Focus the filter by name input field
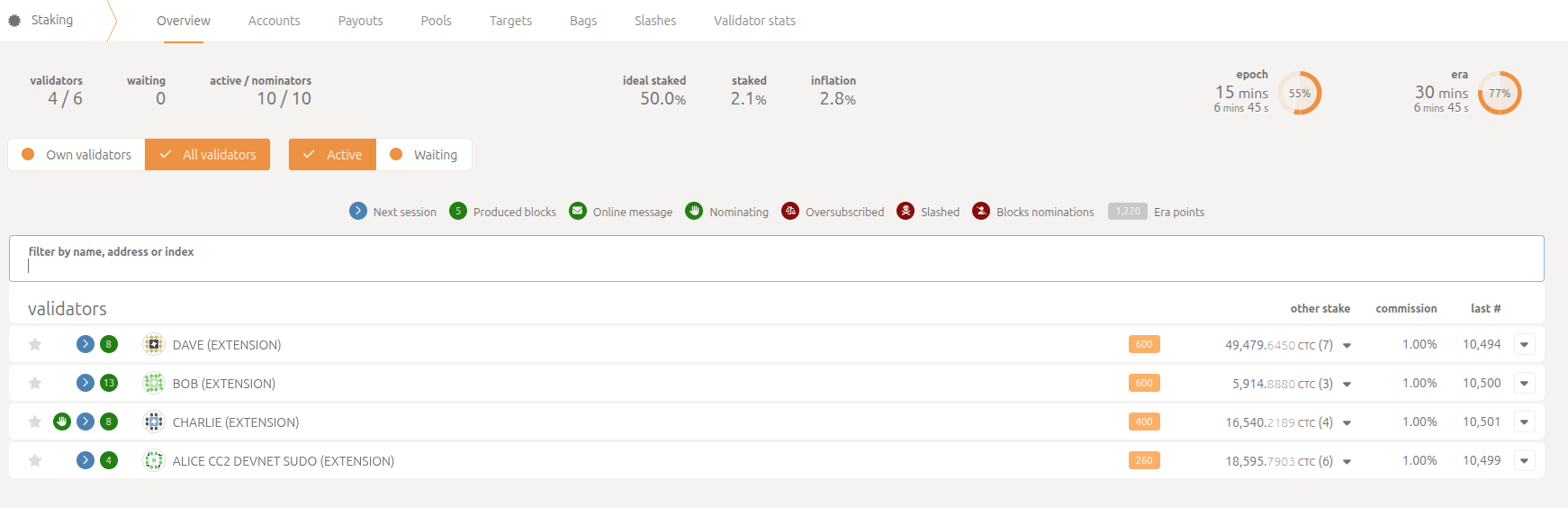 776,266
